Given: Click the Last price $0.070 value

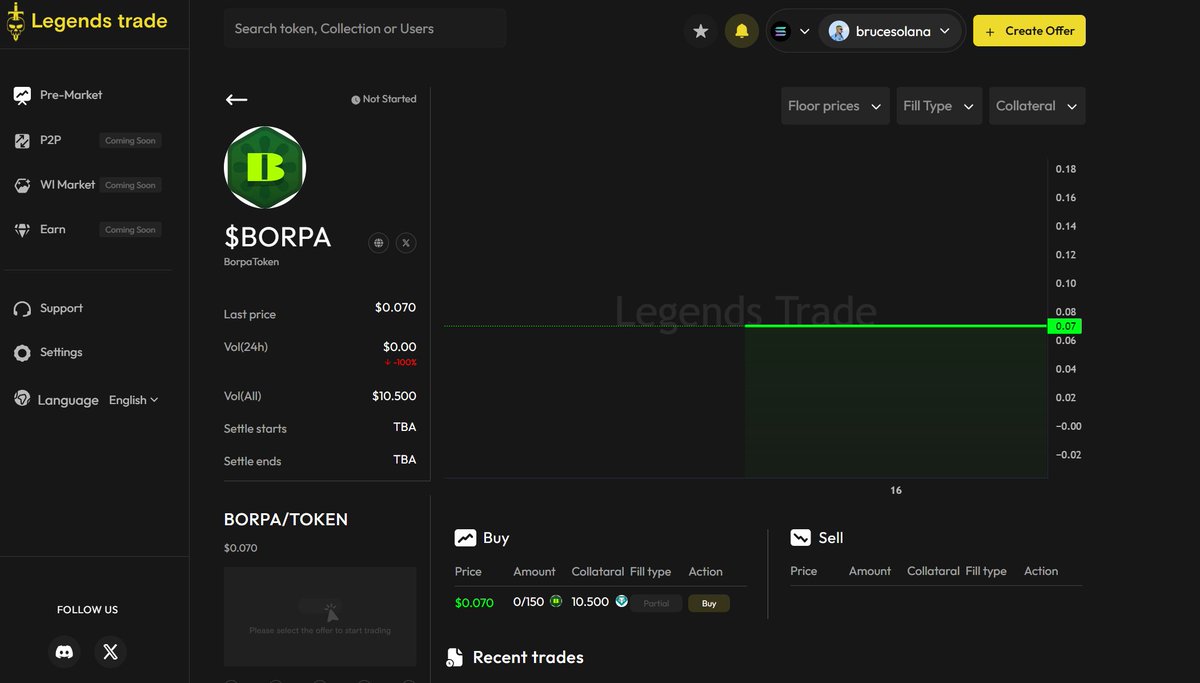Looking at the screenshot, I should [x=395, y=307].
